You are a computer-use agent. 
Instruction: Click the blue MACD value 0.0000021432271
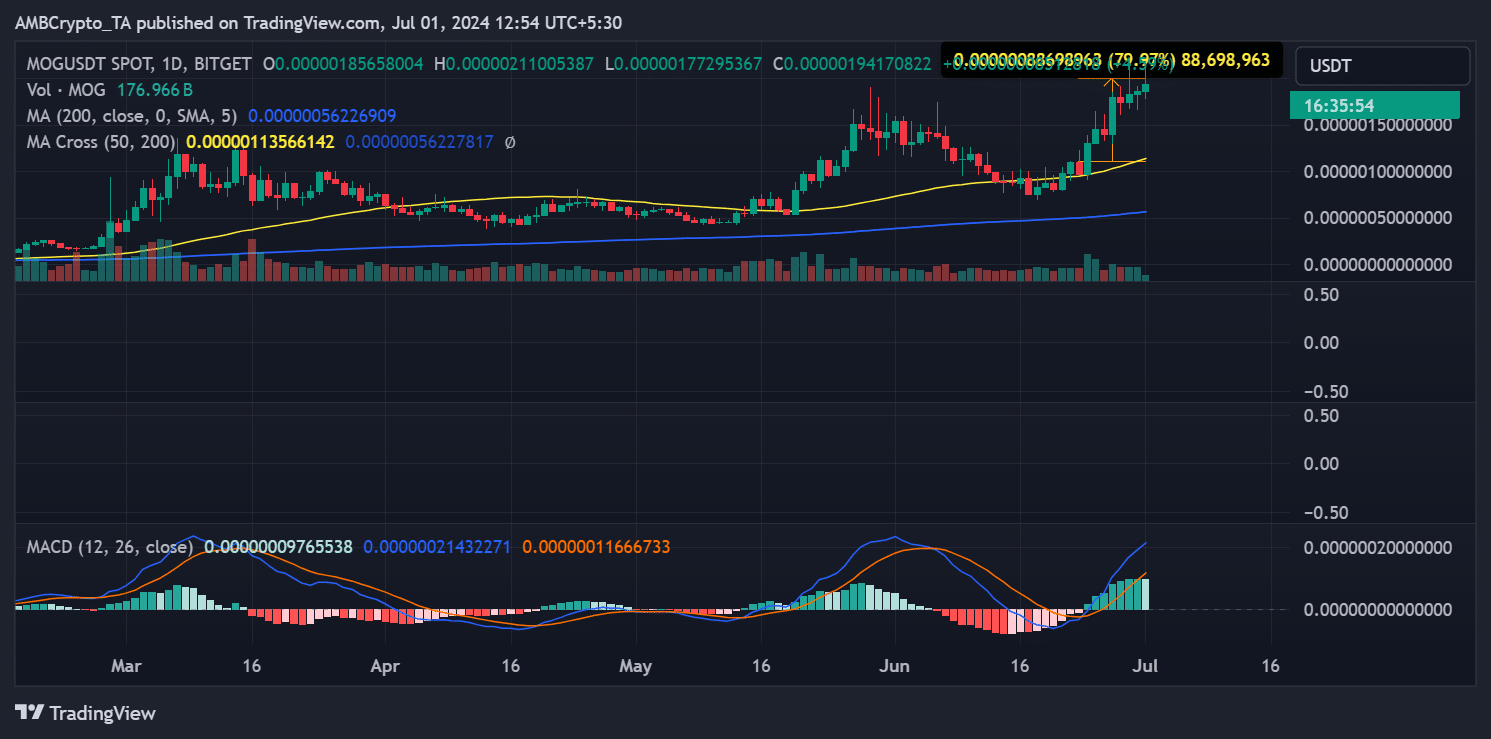coord(437,547)
